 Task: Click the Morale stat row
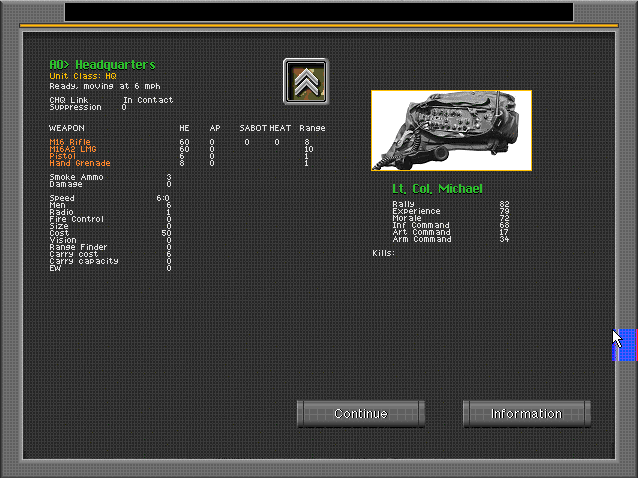coord(450,218)
